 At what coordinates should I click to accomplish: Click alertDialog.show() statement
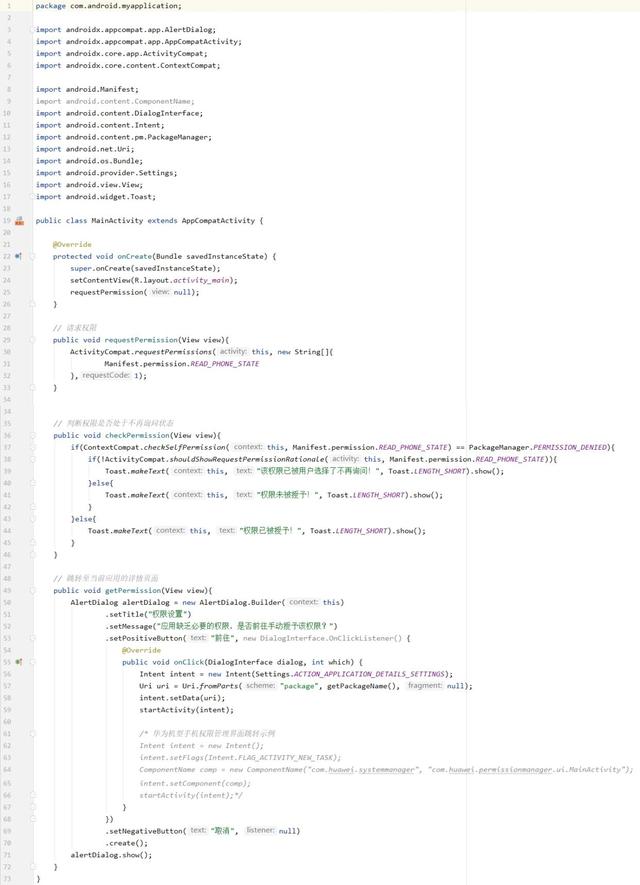111,855
